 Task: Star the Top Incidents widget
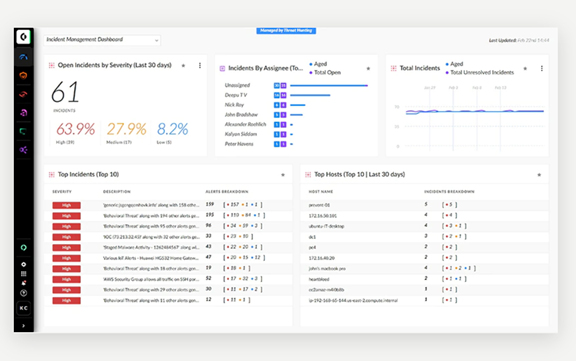click(x=283, y=175)
